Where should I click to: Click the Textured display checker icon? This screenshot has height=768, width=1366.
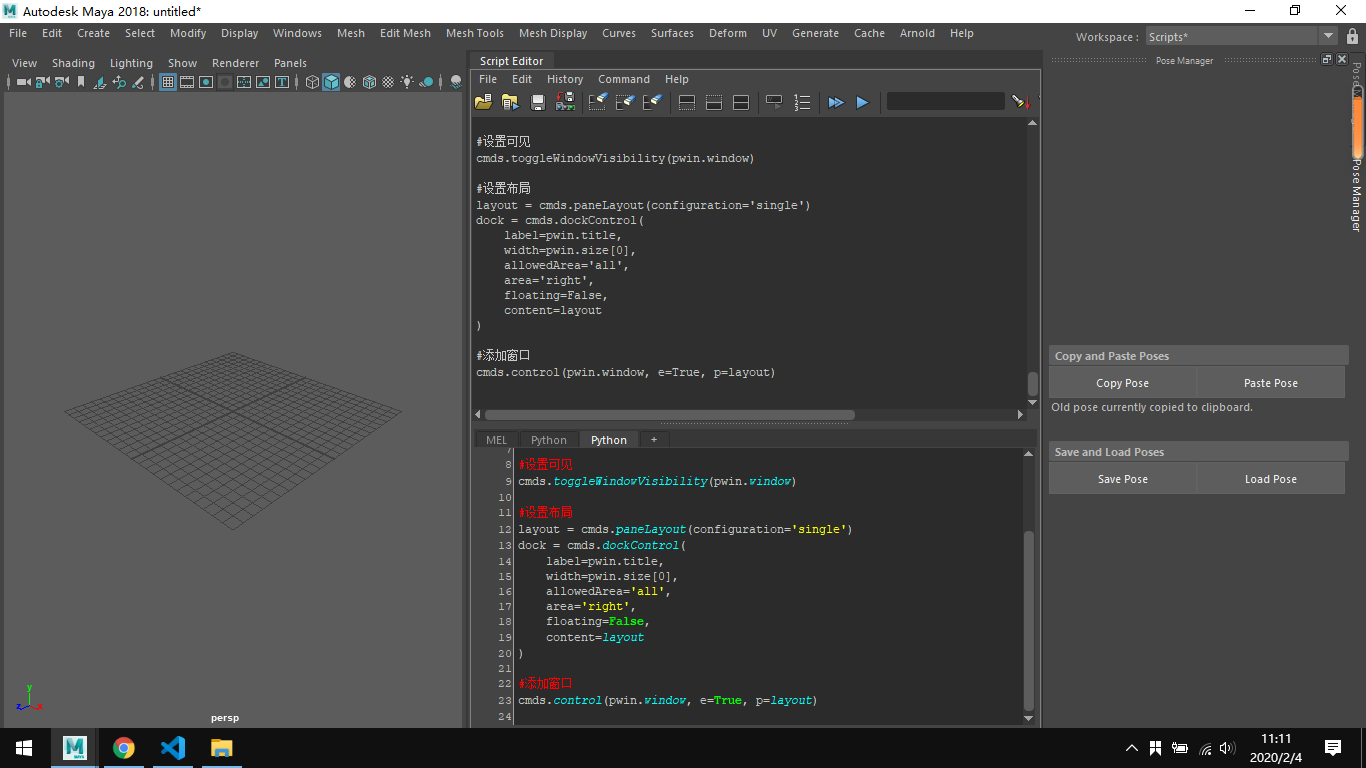(x=388, y=82)
